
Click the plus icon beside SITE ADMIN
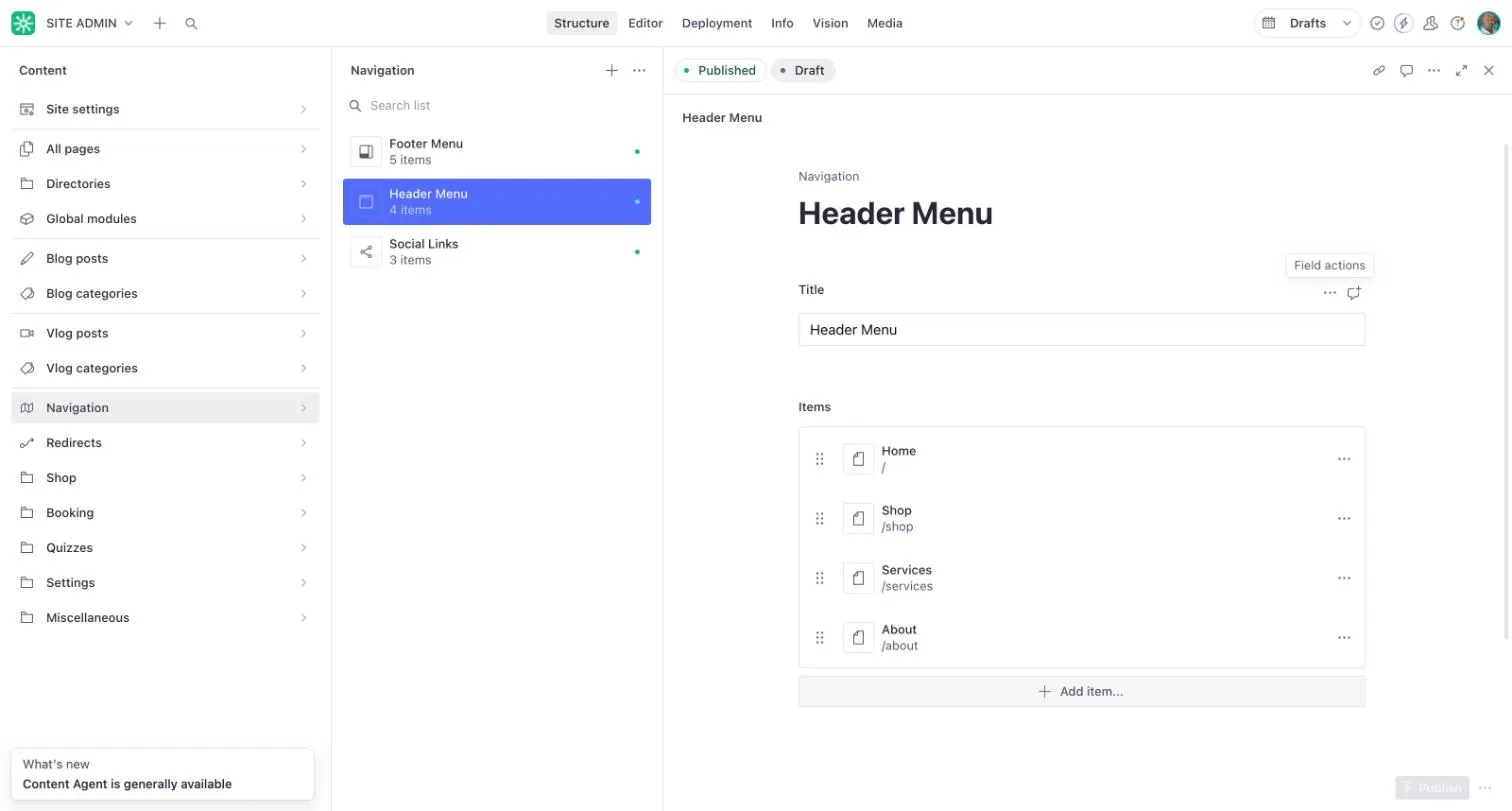(x=159, y=23)
